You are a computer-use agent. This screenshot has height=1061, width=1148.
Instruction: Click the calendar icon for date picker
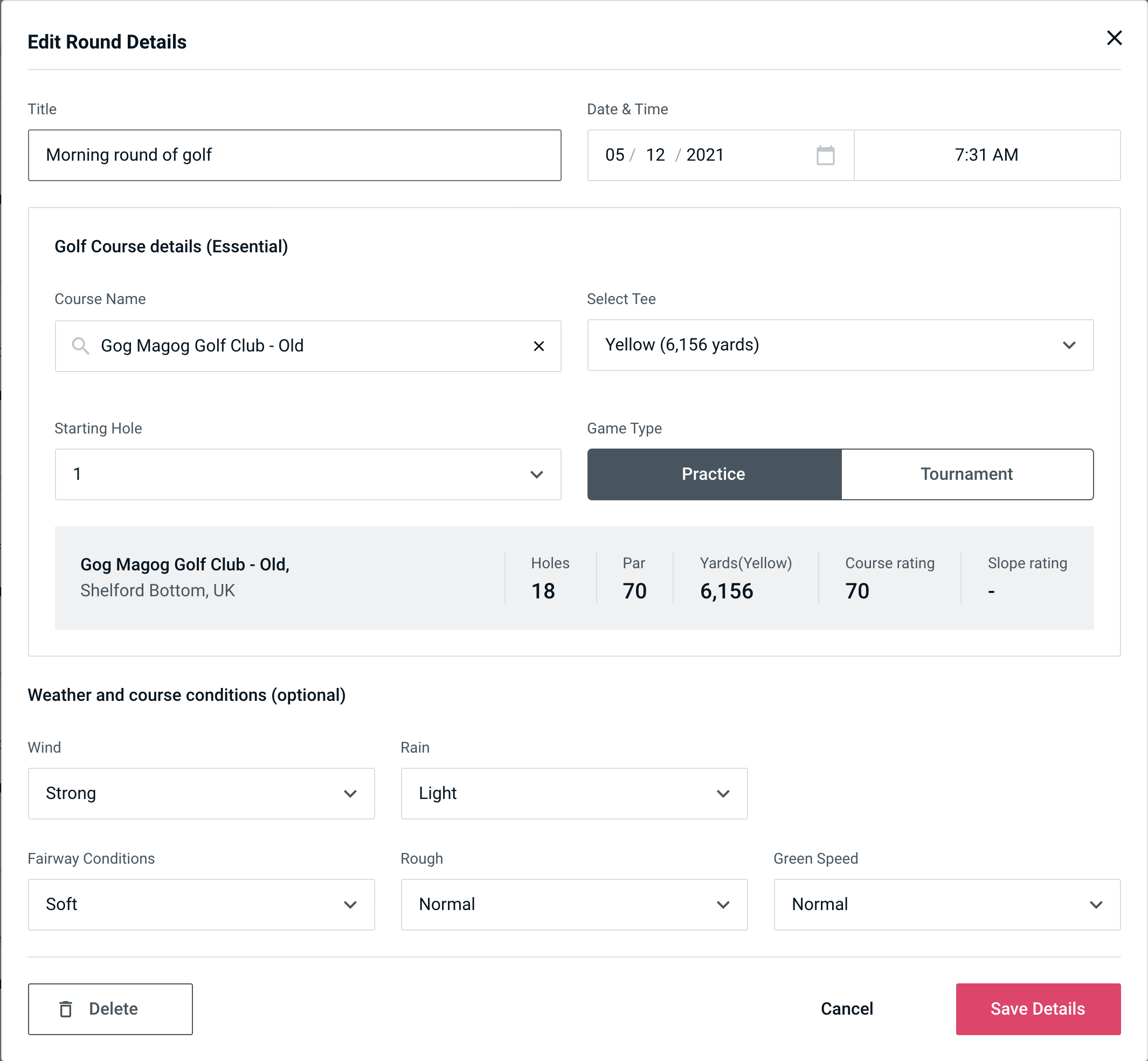pos(824,154)
